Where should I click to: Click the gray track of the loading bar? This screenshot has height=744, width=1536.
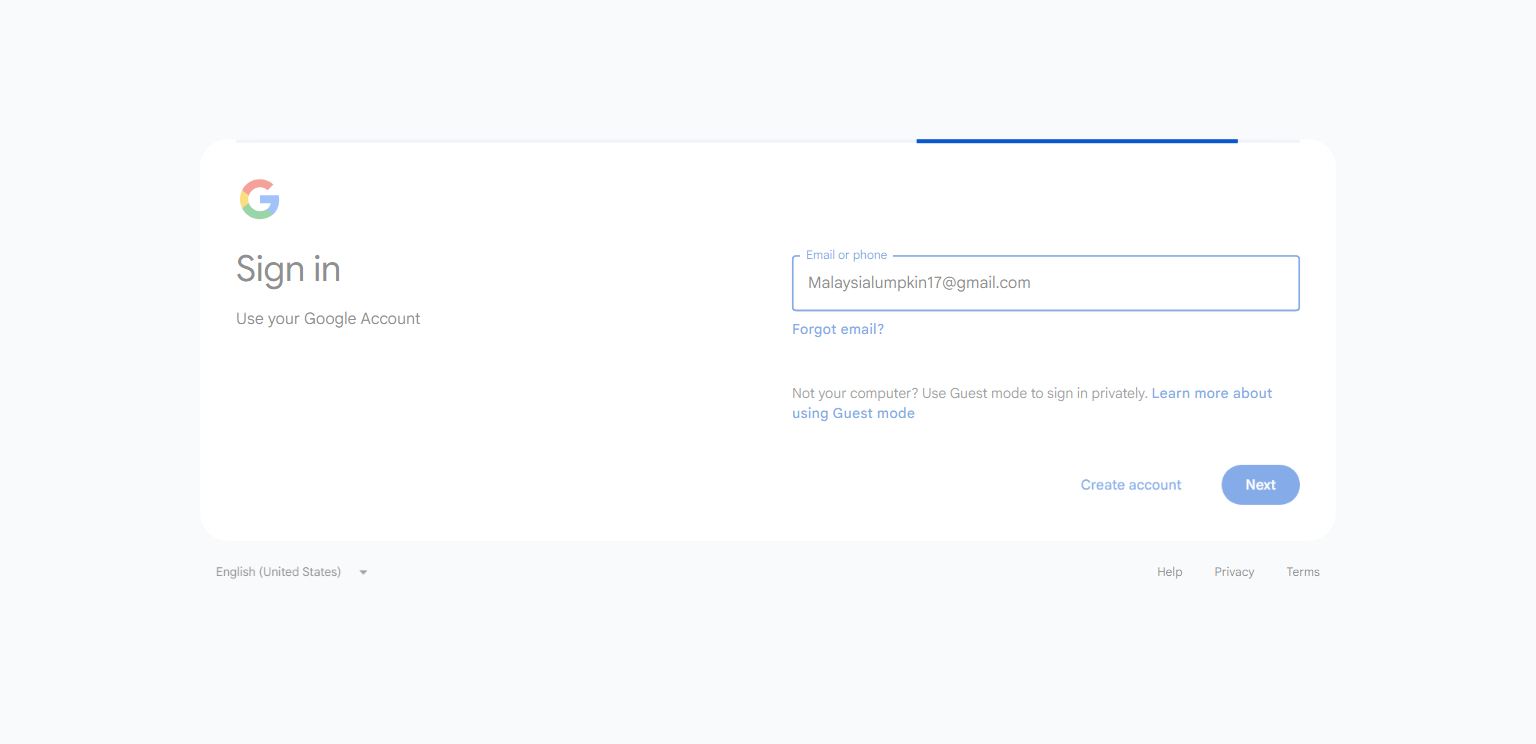(576, 141)
